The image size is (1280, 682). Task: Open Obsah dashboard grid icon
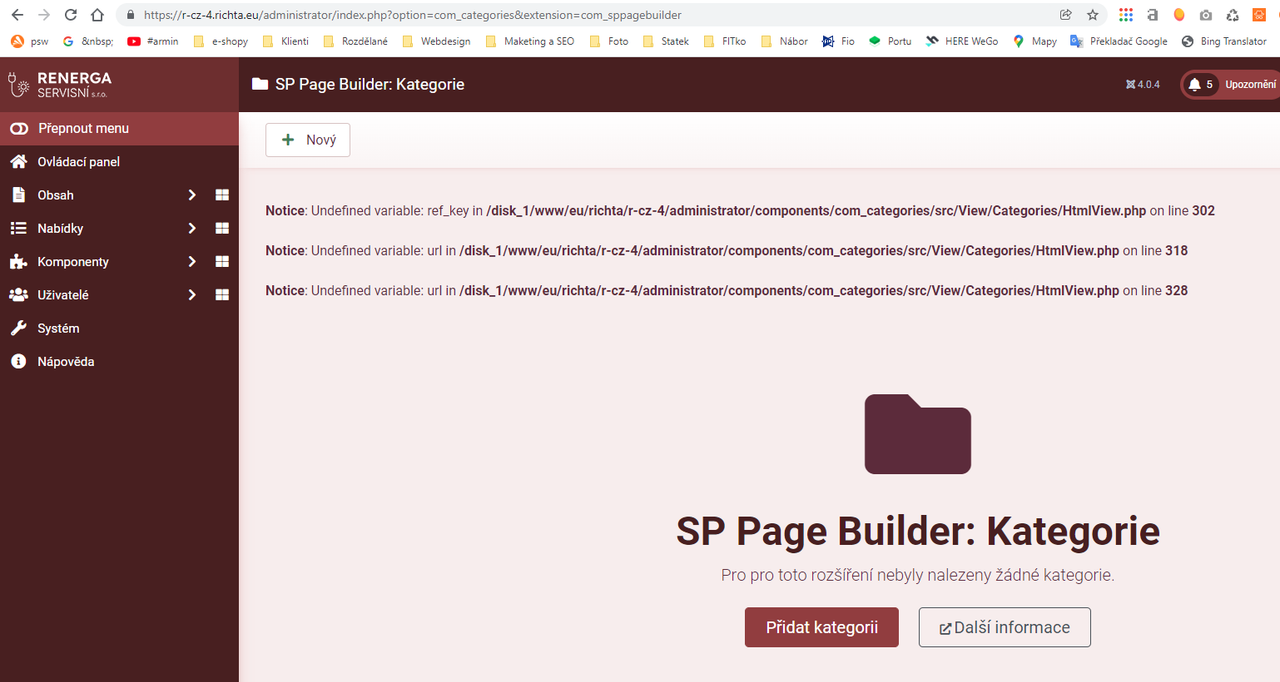(x=222, y=195)
